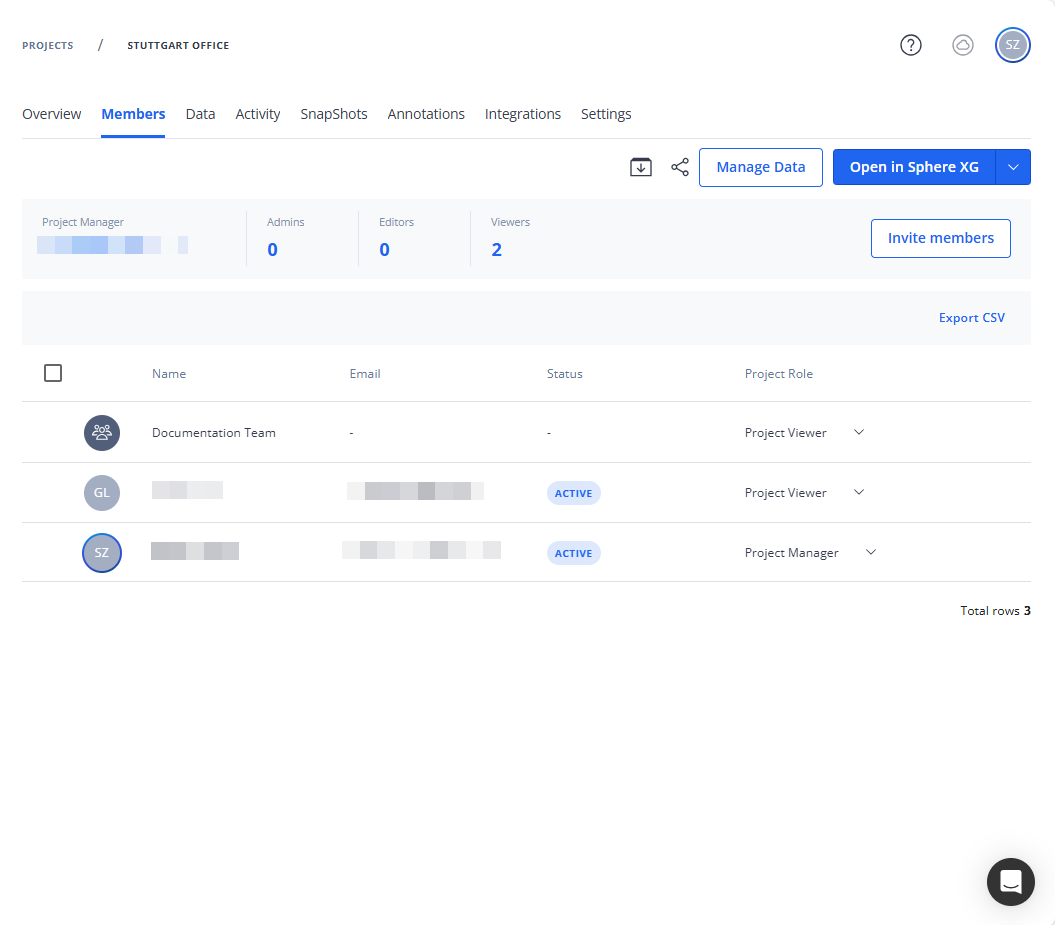Navigate to Projects breadcrumb link

pyautogui.click(x=47, y=45)
